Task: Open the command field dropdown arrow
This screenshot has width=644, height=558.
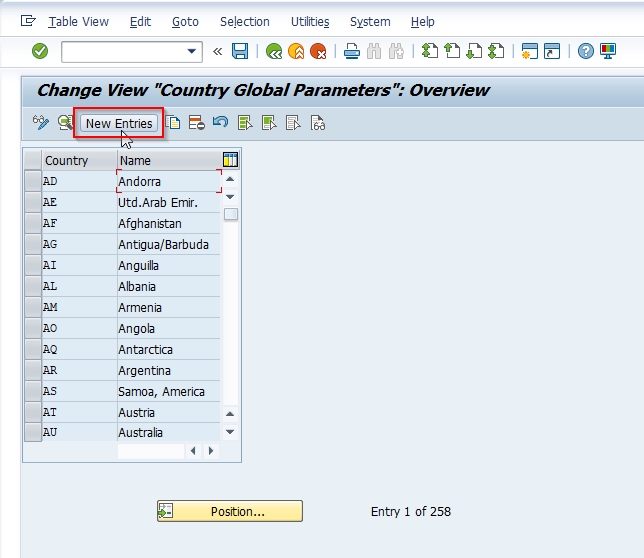Action: [193, 51]
